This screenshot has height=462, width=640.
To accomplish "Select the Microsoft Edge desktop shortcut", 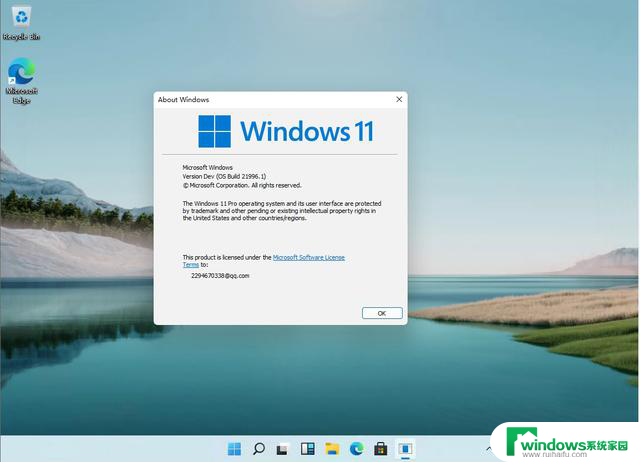I will (x=21, y=80).
